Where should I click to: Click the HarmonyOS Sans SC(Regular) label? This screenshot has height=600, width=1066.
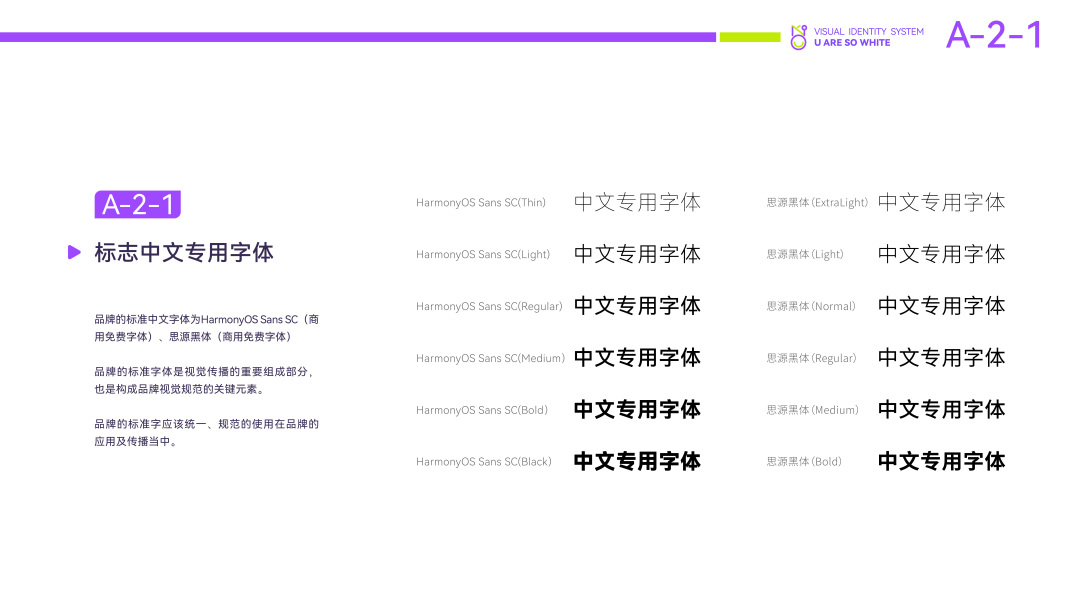[x=489, y=306]
